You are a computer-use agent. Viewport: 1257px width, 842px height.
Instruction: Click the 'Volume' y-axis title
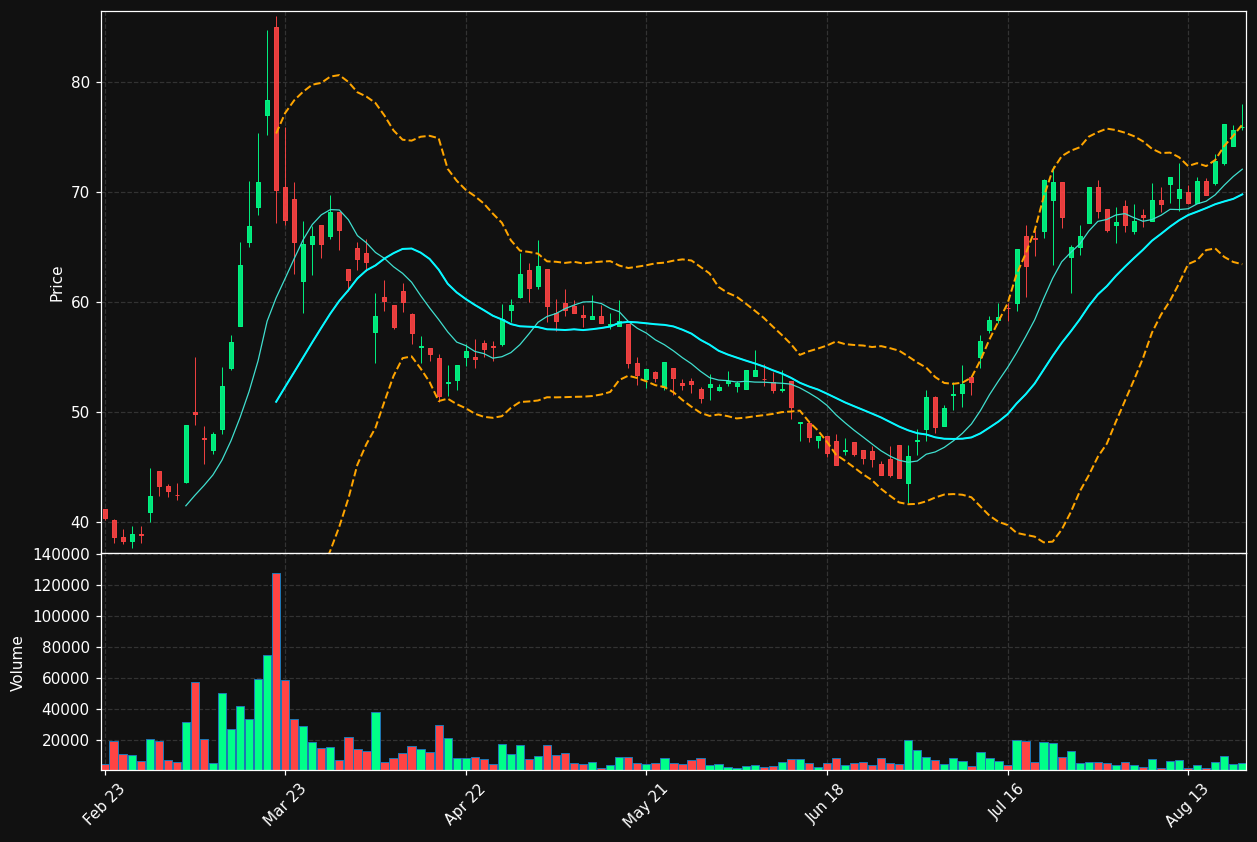[18, 663]
